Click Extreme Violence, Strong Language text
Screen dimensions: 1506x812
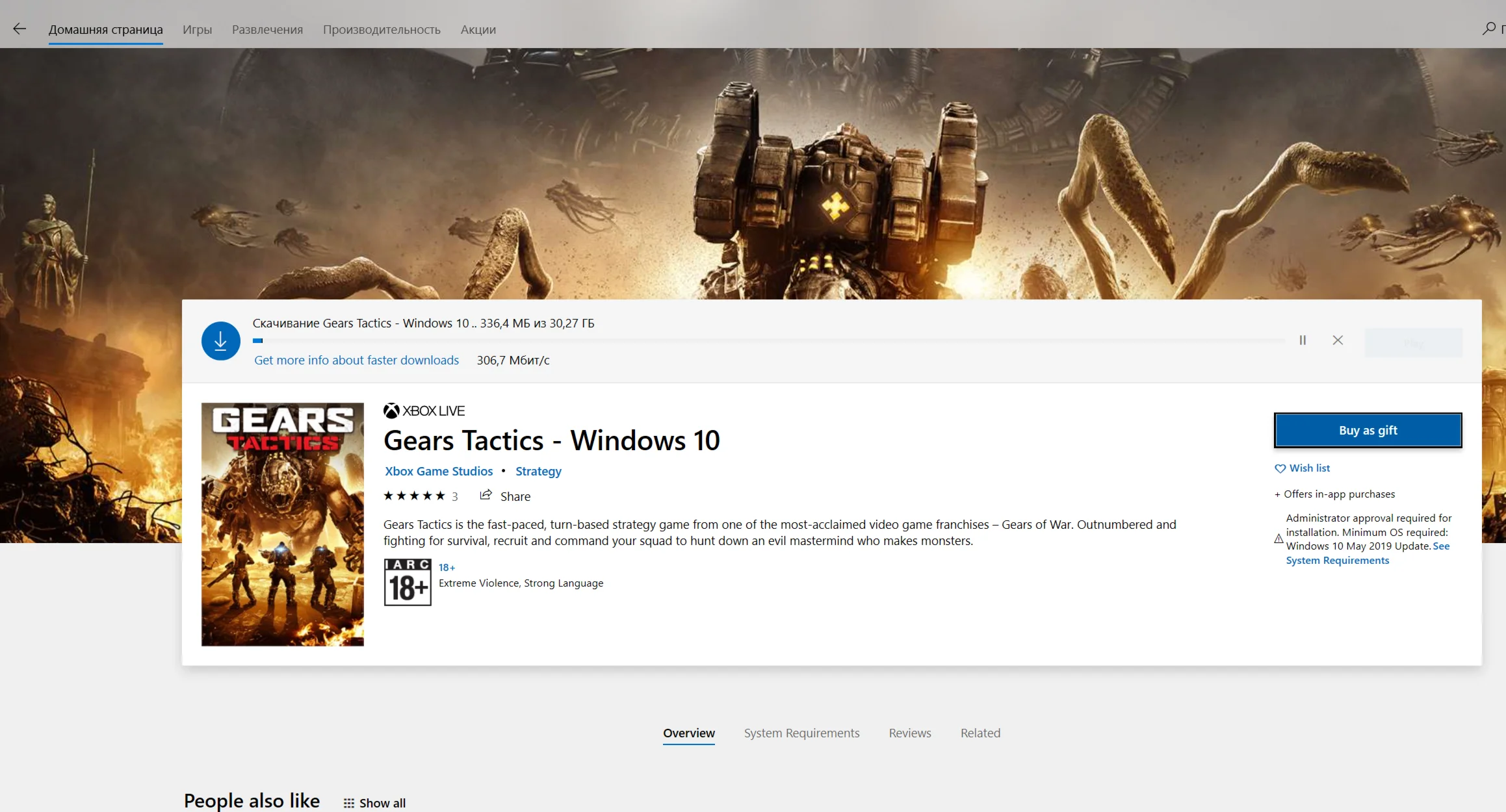point(521,583)
